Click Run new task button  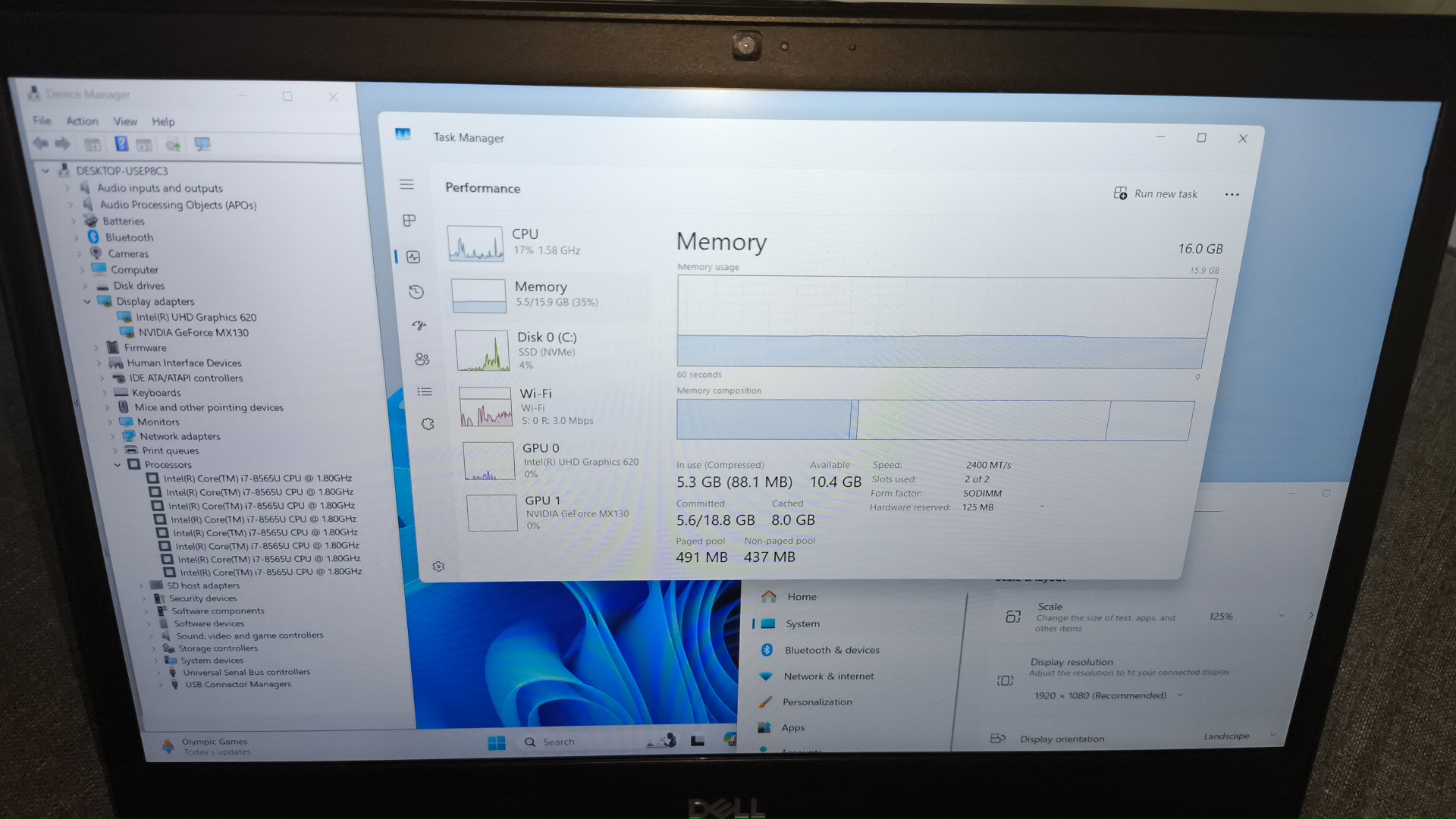click(x=1156, y=194)
